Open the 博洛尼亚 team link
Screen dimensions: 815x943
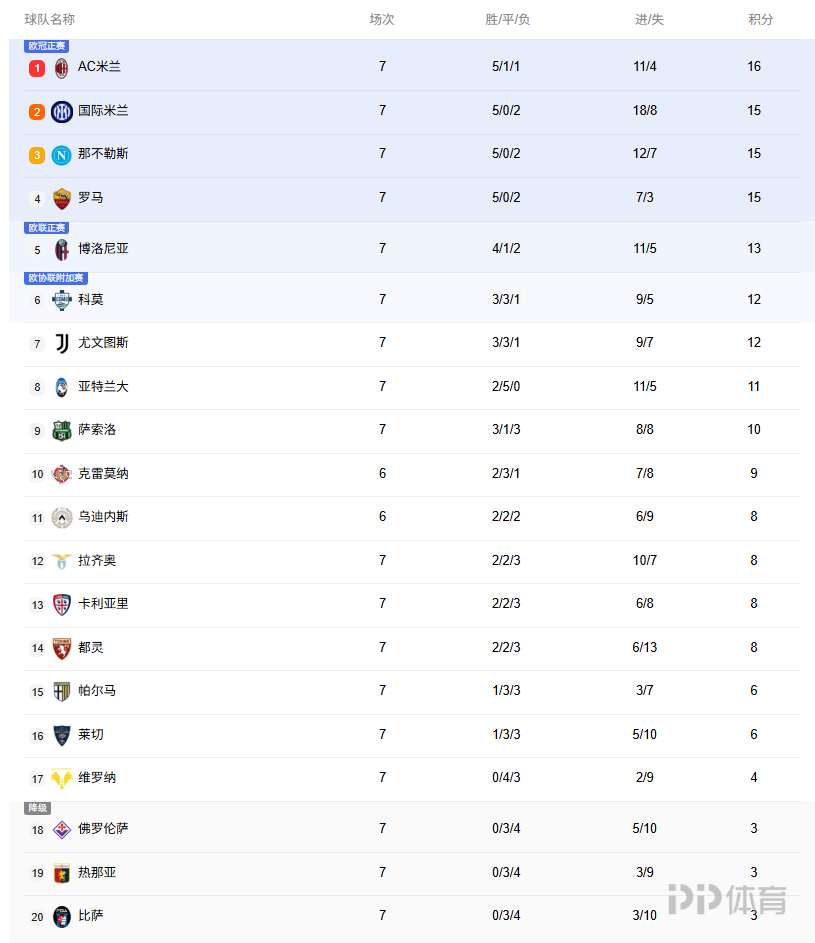coord(103,248)
